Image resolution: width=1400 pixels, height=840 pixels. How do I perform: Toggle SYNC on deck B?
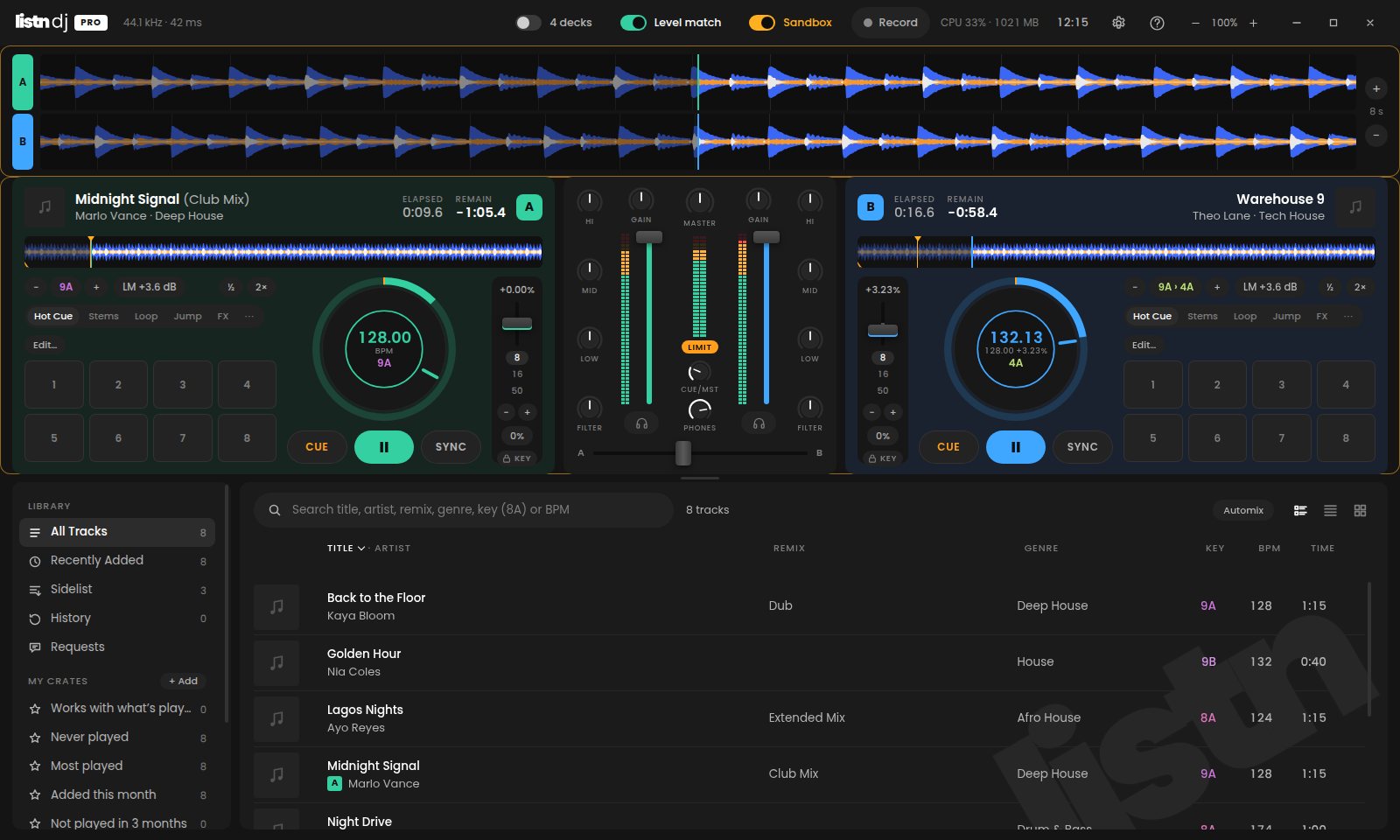coord(1082,446)
